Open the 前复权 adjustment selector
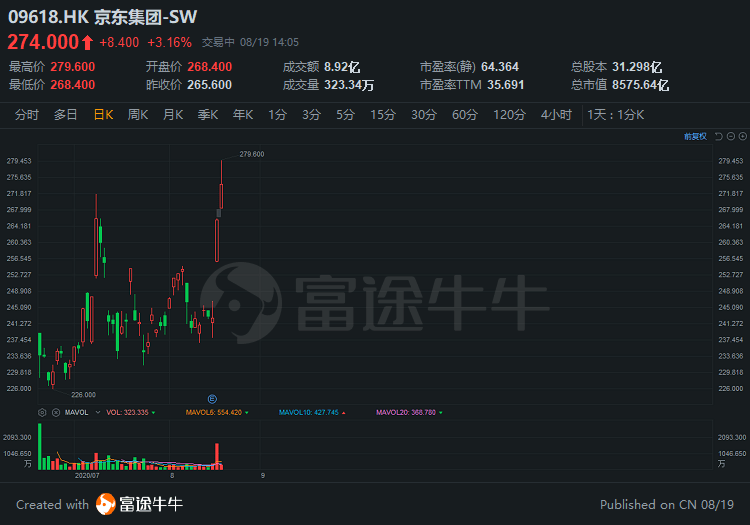 695,136
